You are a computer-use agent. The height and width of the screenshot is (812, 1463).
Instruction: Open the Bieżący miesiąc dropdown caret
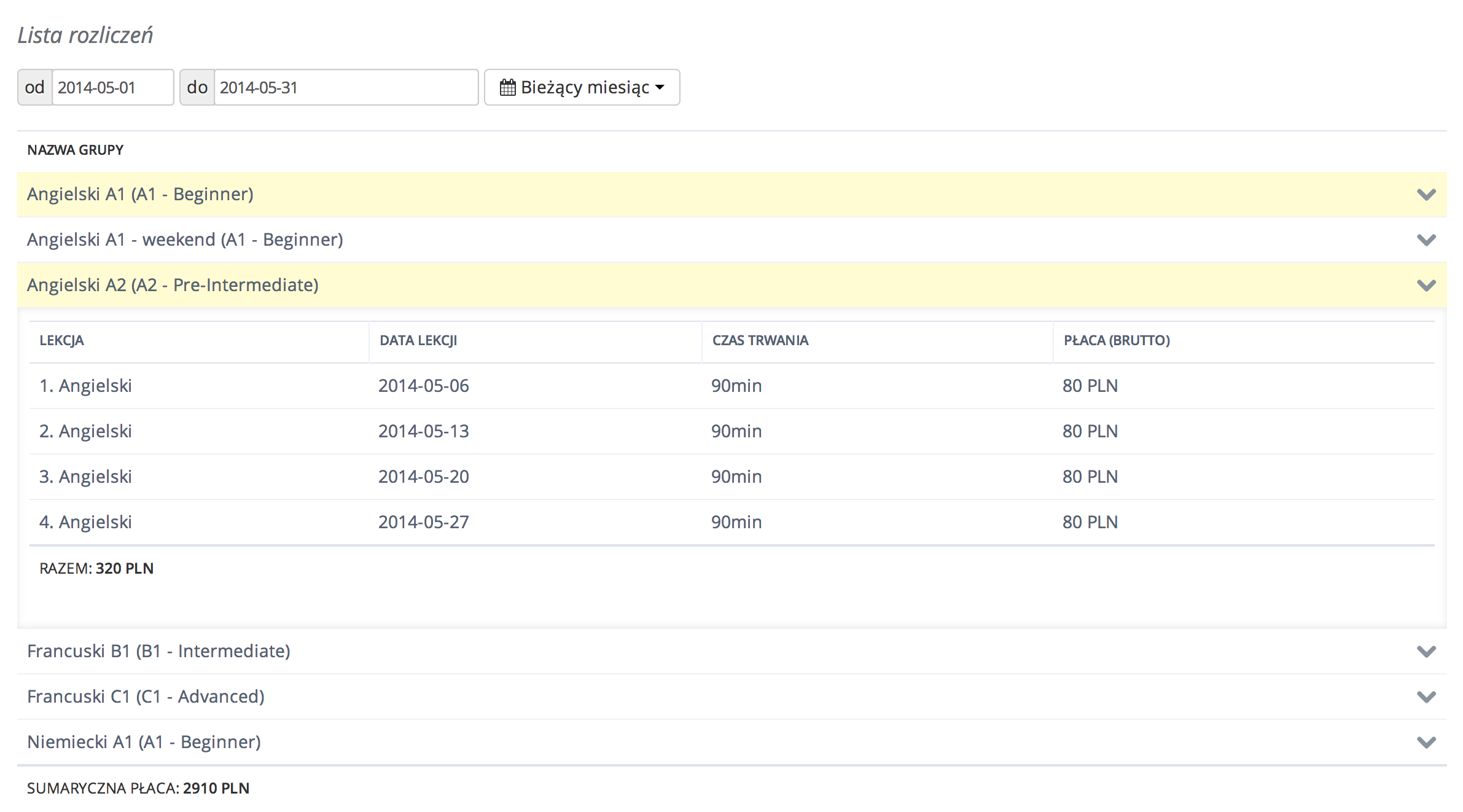point(660,87)
